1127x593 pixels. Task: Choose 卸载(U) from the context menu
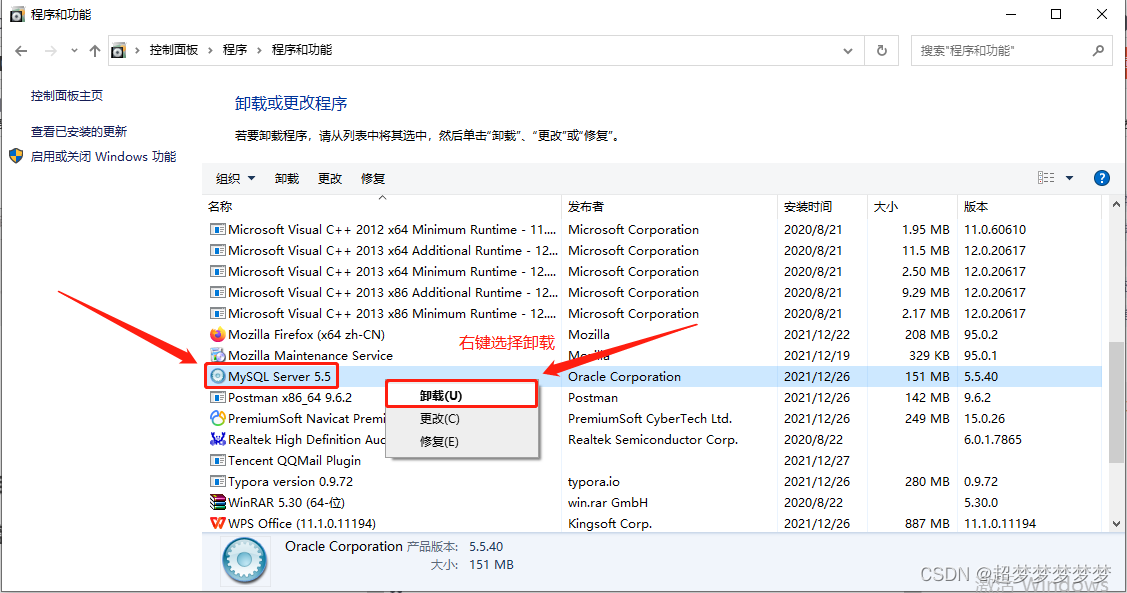point(461,395)
